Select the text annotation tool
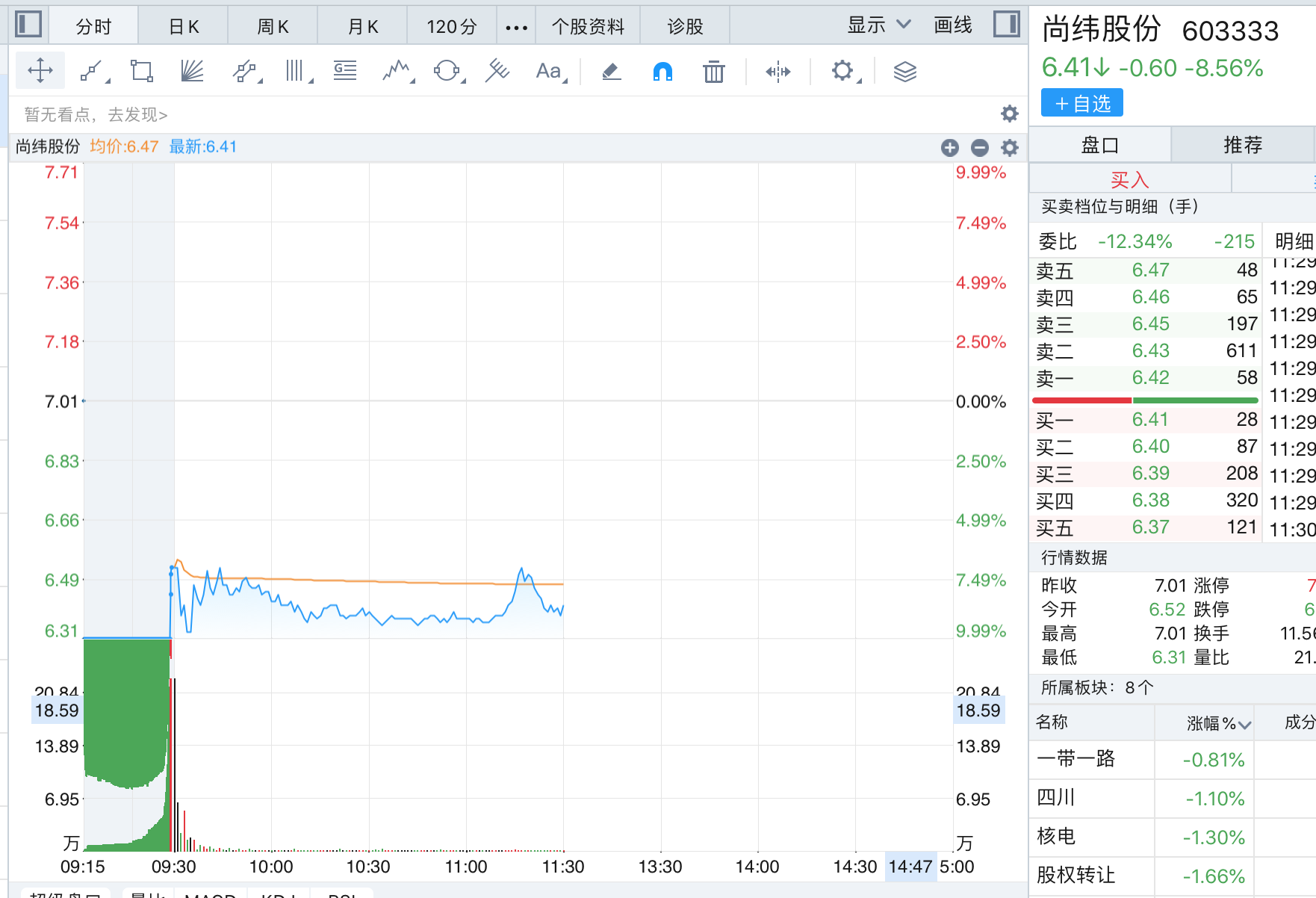 click(x=549, y=72)
